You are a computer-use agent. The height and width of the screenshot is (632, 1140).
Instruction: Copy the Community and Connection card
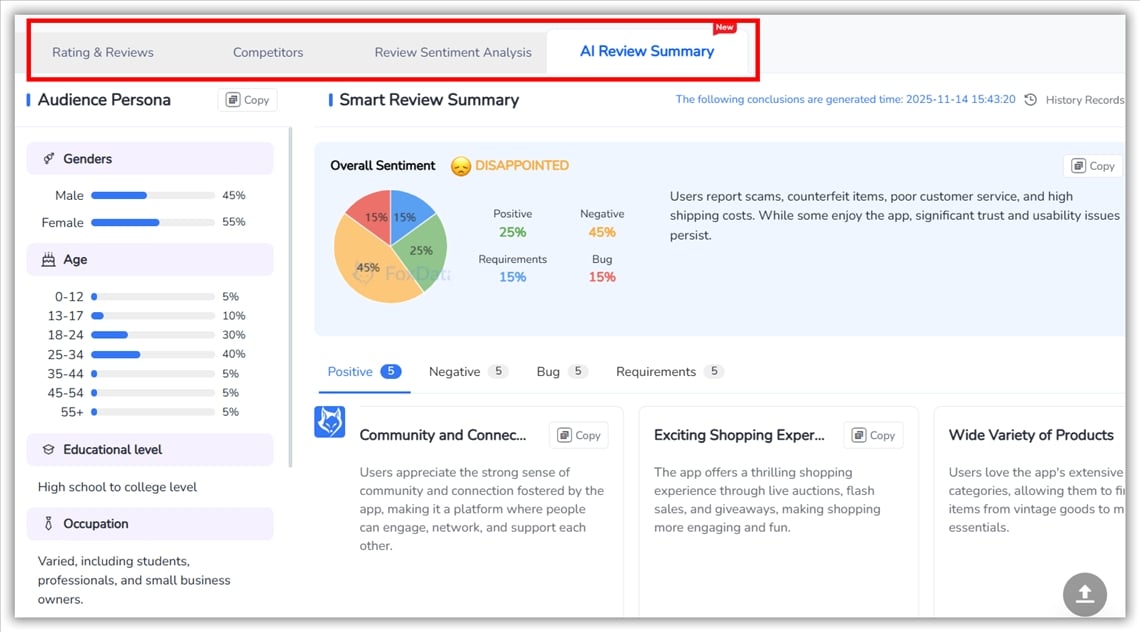(x=578, y=435)
